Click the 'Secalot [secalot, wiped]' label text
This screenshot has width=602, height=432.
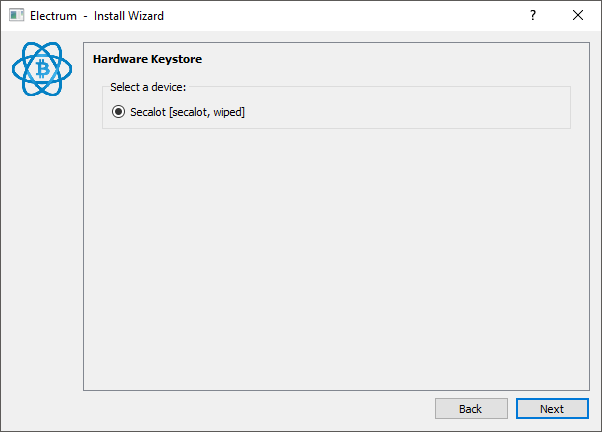pos(187,112)
